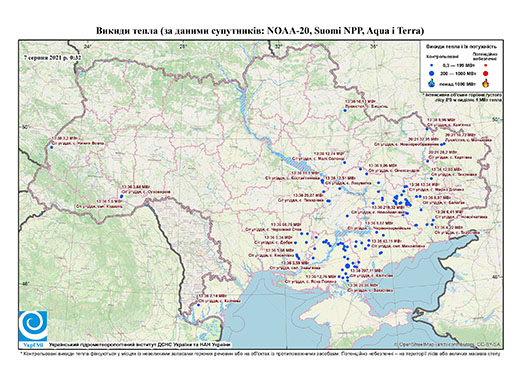Image resolution: width=520 pixels, height=368 pixels.
Task: Select the marker labeled 13:36 12,74 МВт
Action: 344,162
